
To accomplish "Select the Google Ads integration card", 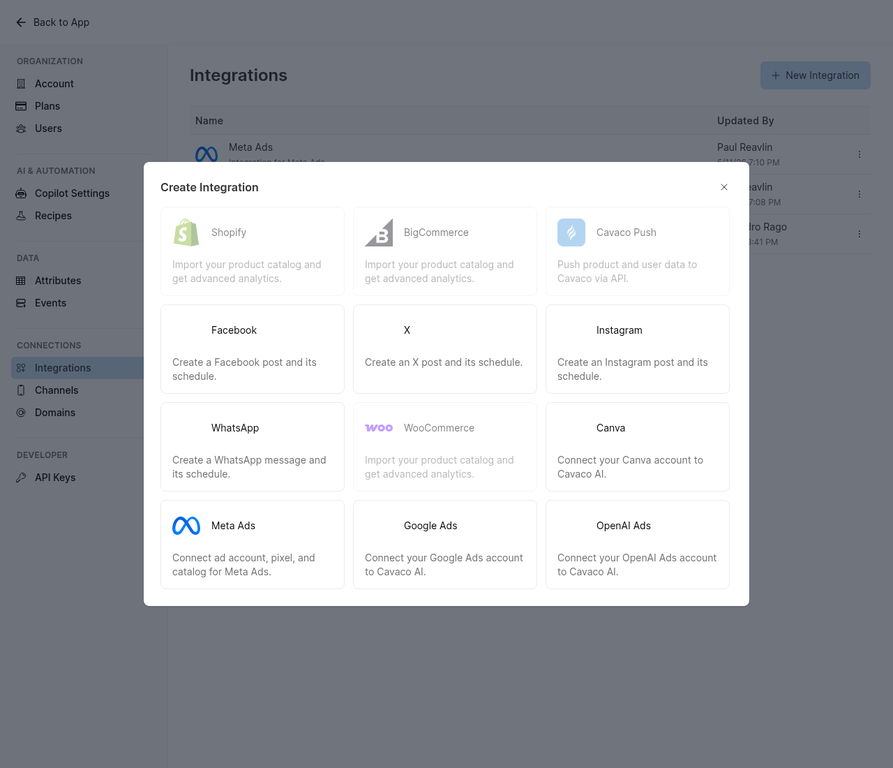I will [445, 545].
